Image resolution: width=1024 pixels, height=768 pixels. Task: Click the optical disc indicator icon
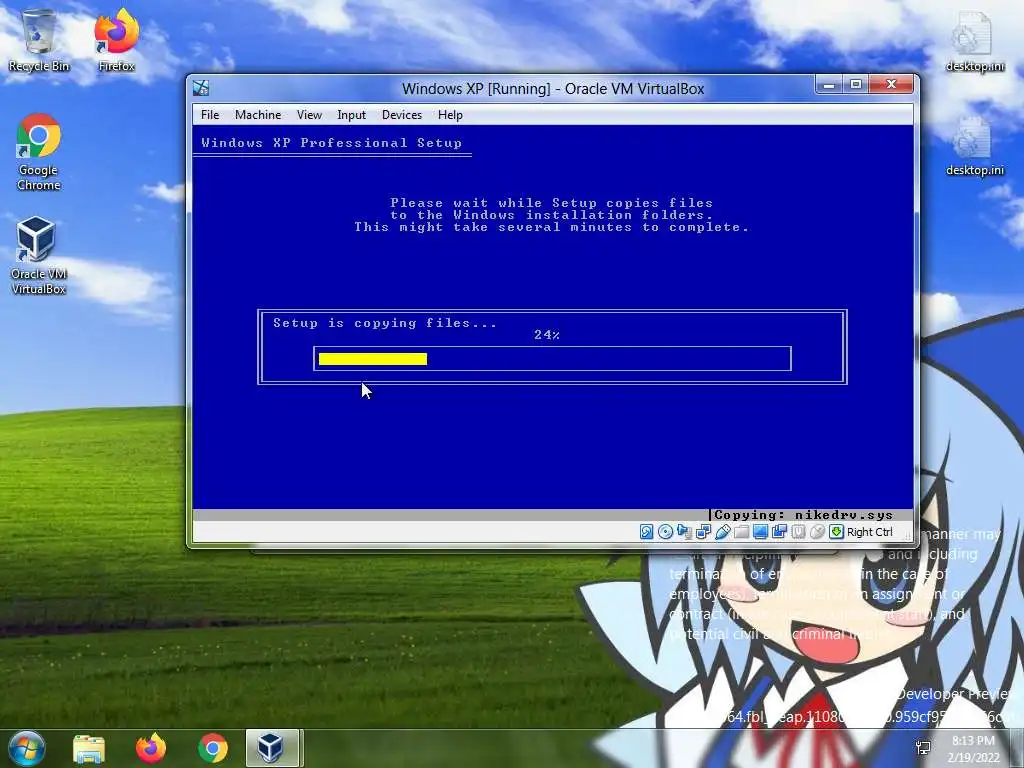[665, 532]
